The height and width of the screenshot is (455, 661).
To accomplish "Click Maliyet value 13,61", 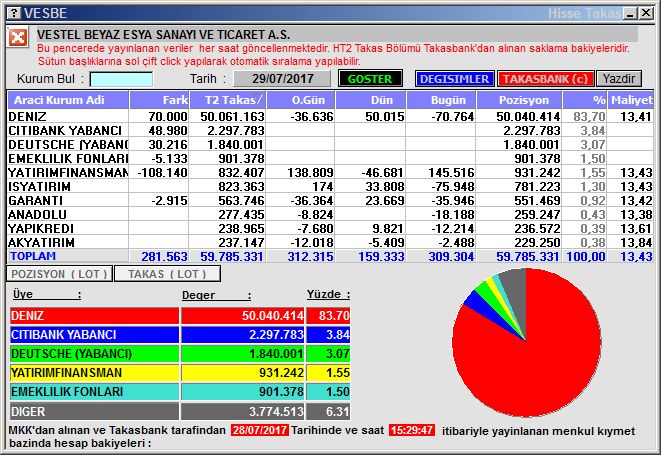I will [x=636, y=228].
